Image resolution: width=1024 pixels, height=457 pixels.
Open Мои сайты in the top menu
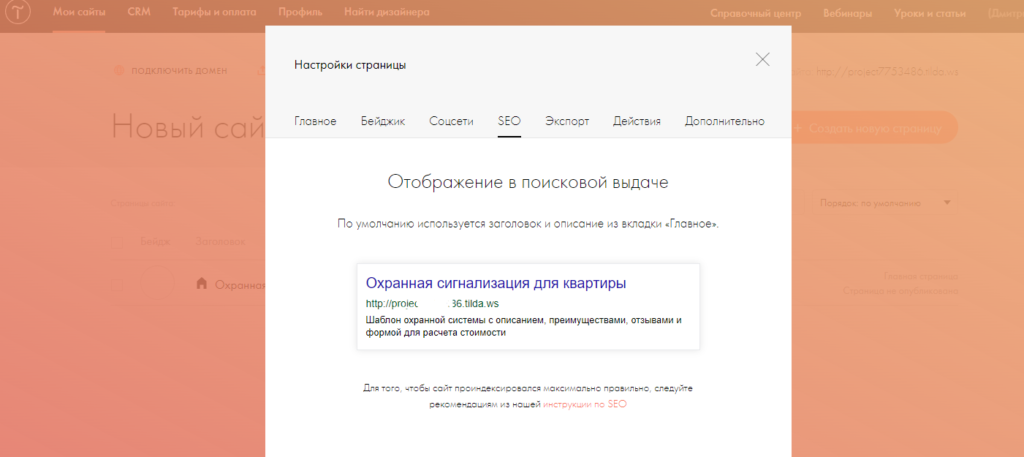(80, 14)
